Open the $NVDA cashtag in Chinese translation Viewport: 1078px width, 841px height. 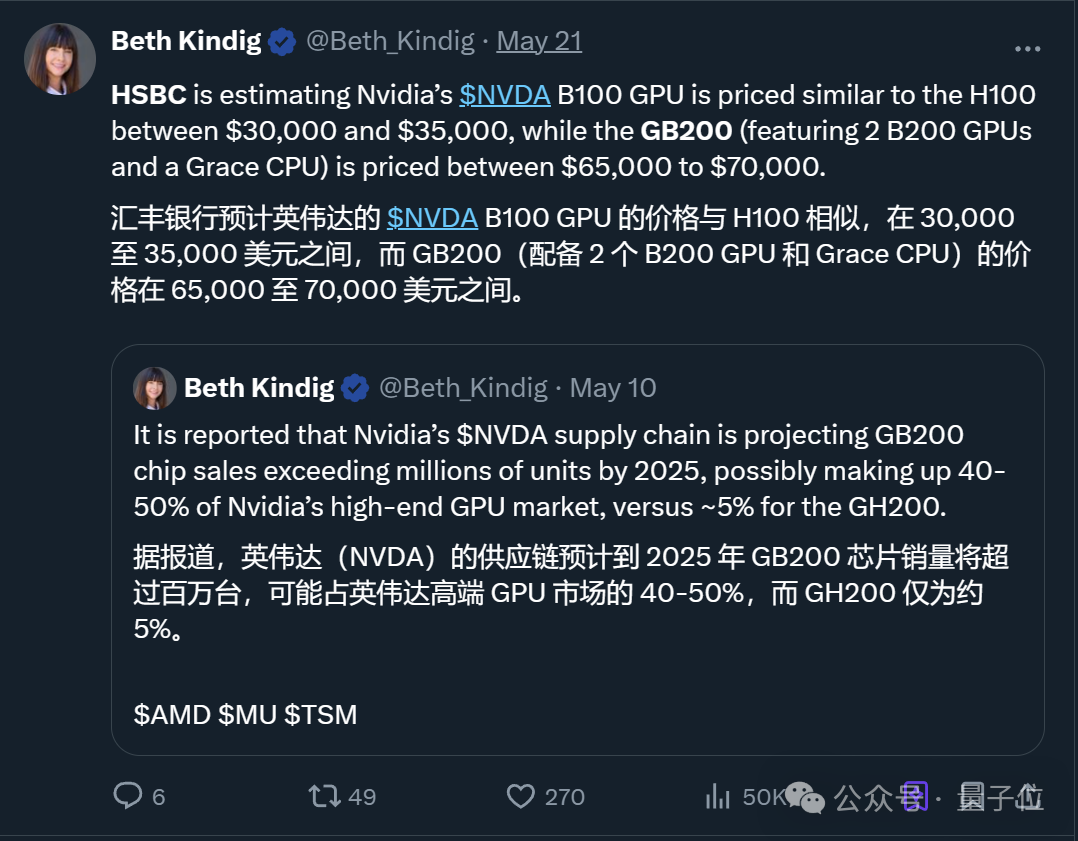(432, 218)
